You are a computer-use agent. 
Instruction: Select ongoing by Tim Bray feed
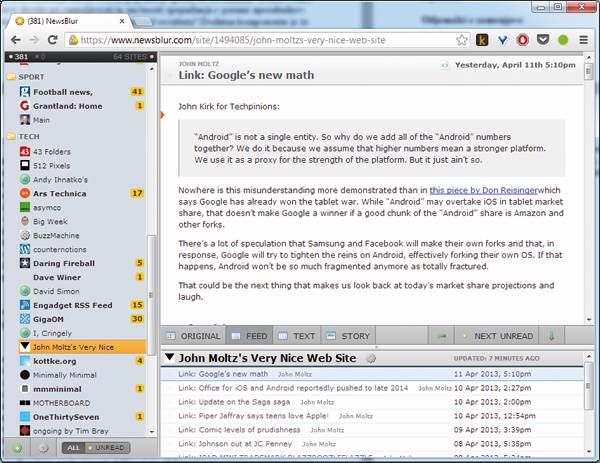pos(82,431)
